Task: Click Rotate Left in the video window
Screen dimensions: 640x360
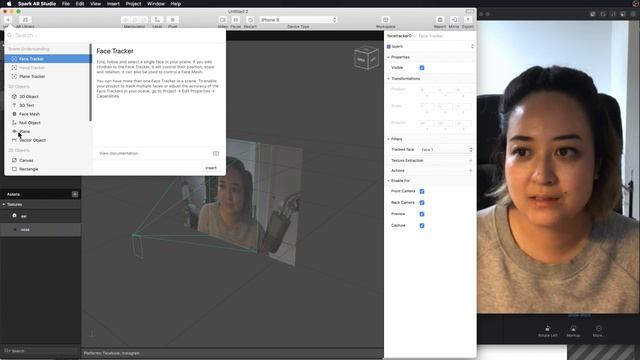Action: click(x=547, y=331)
